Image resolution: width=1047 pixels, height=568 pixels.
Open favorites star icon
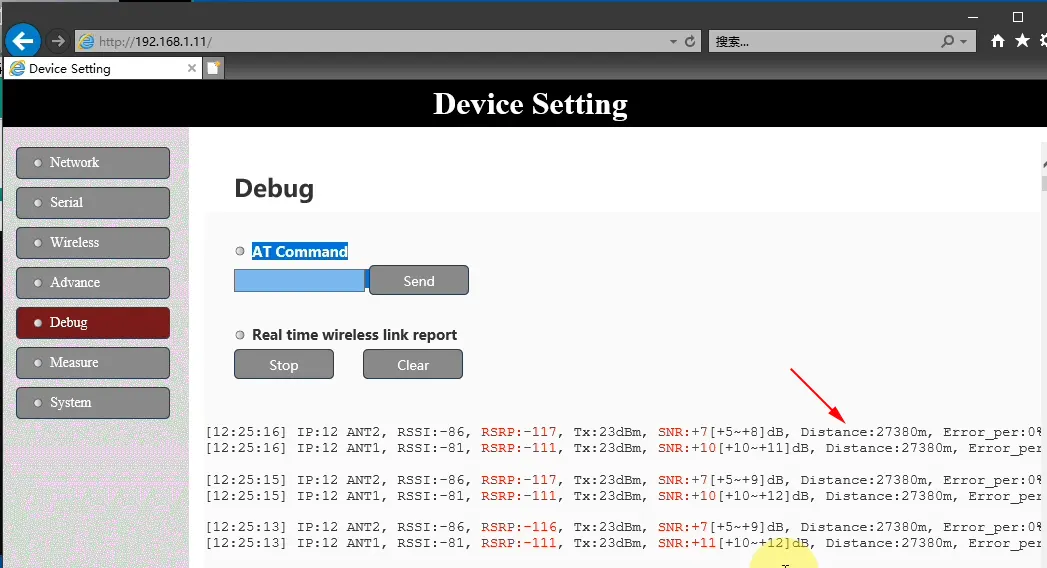point(1021,41)
